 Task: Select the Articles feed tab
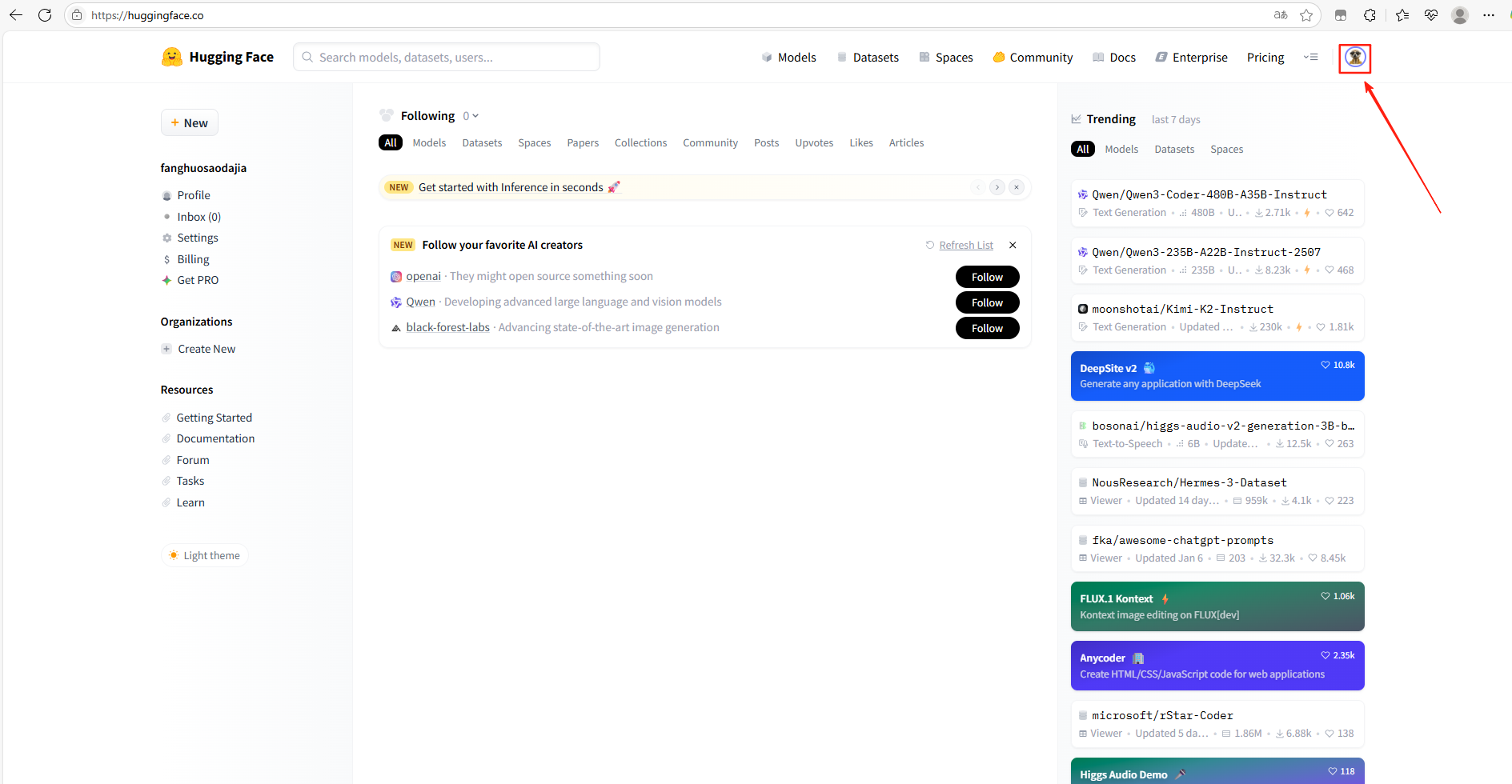click(906, 143)
